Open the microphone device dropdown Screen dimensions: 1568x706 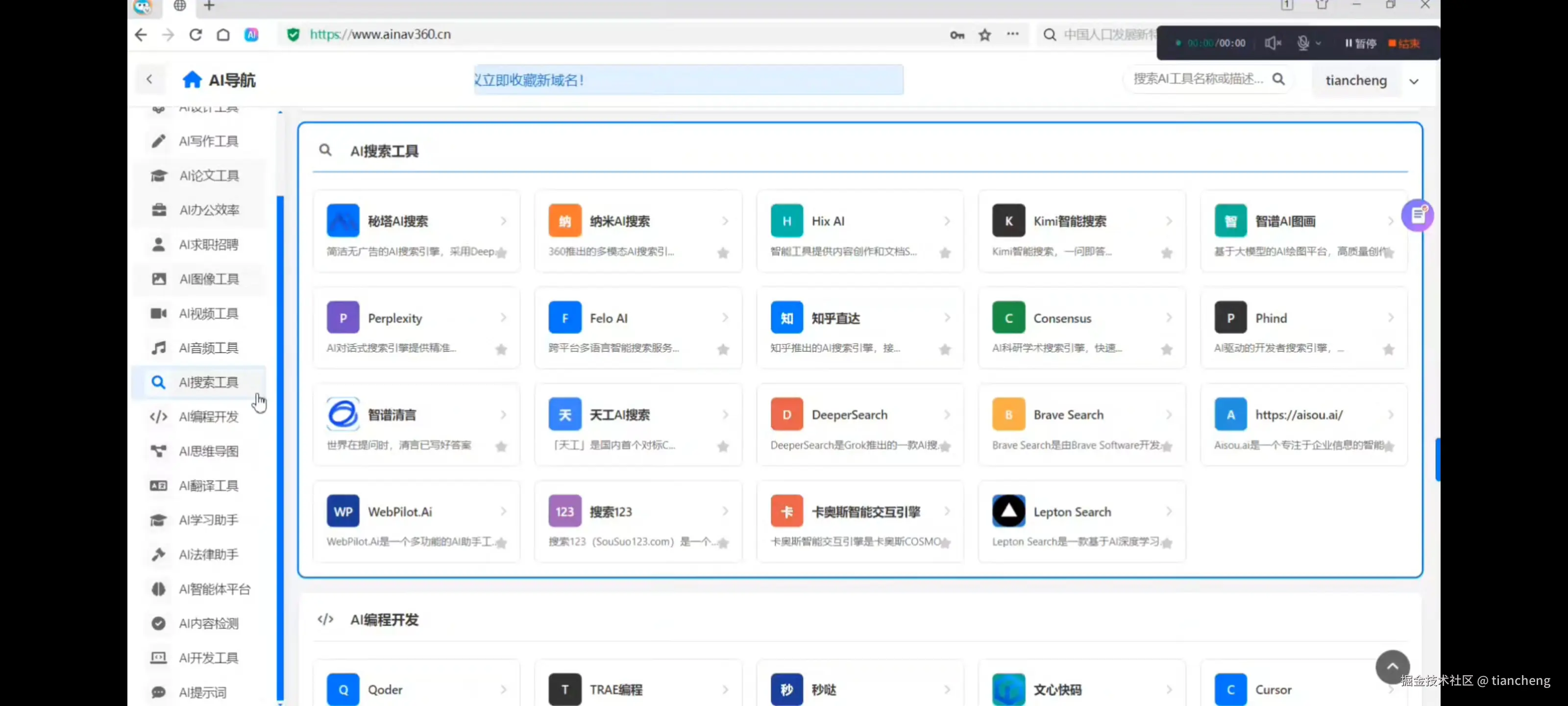1319,43
